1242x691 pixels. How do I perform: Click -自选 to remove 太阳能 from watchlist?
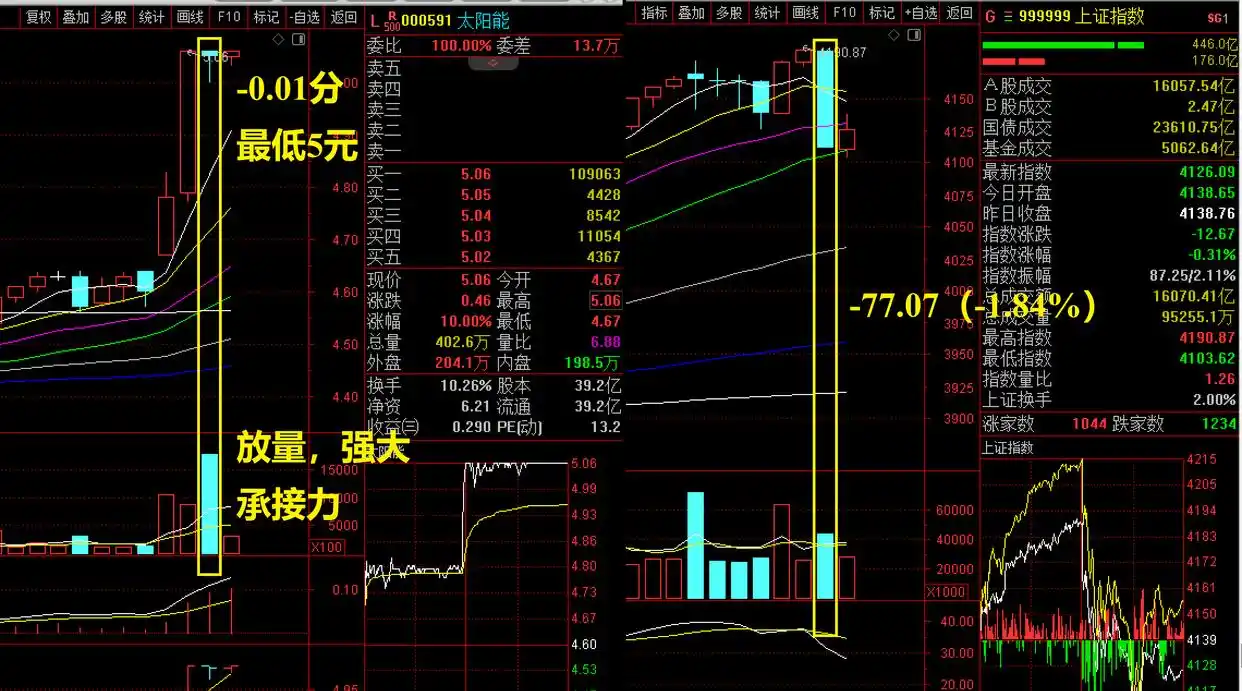(x=305, y=16)
